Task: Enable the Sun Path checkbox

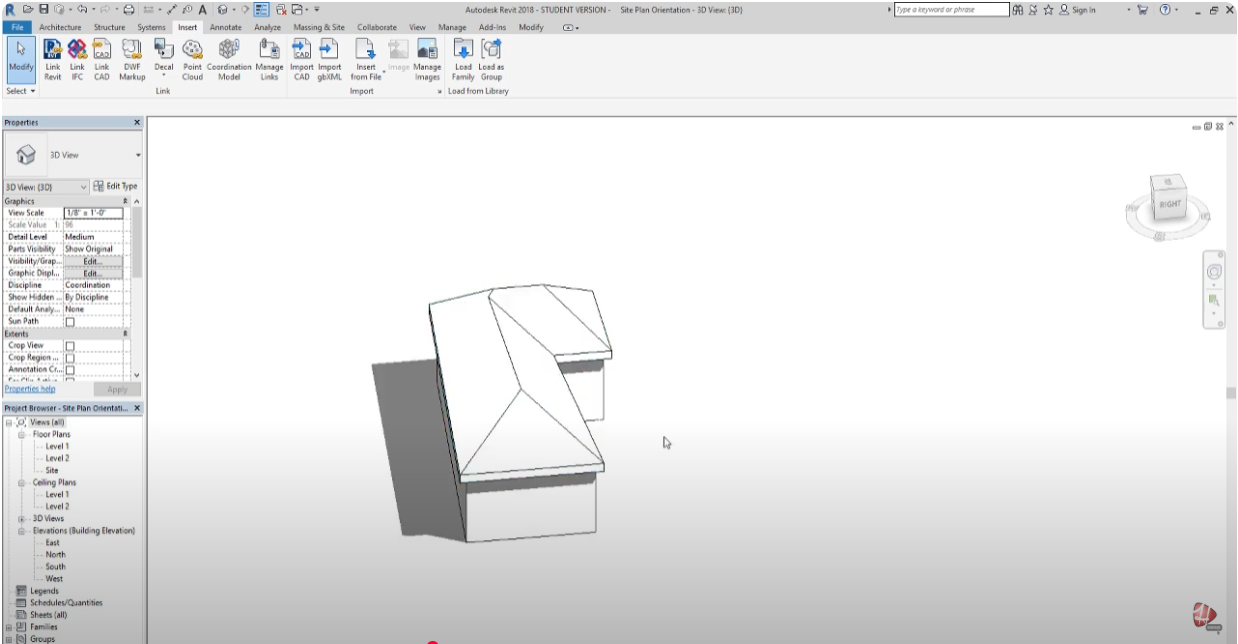Action: pyautogui.click(x=70, y=322)
